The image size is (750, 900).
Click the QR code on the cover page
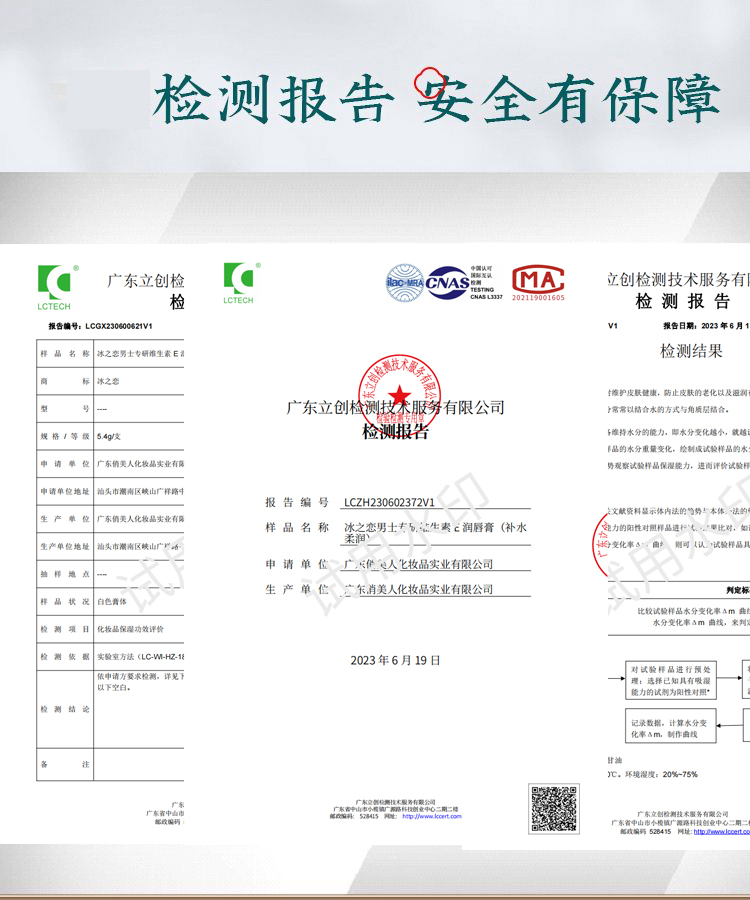pyautogui.click(x=554, y=809)
